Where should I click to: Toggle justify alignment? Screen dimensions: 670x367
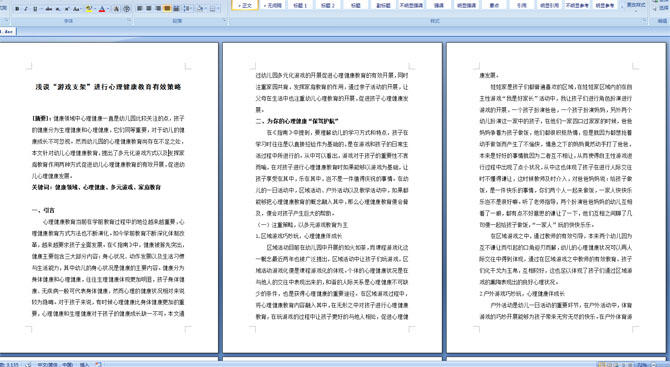click(167, 8)
